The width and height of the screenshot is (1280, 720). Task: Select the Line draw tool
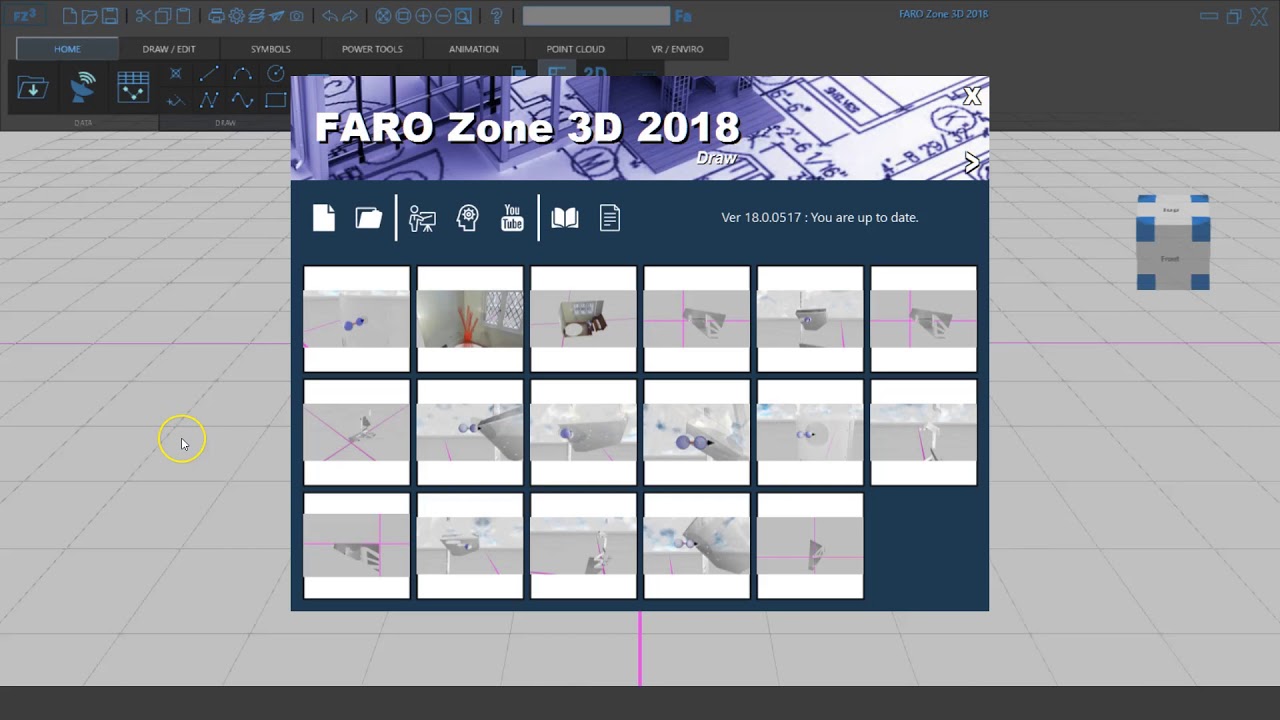209,74
